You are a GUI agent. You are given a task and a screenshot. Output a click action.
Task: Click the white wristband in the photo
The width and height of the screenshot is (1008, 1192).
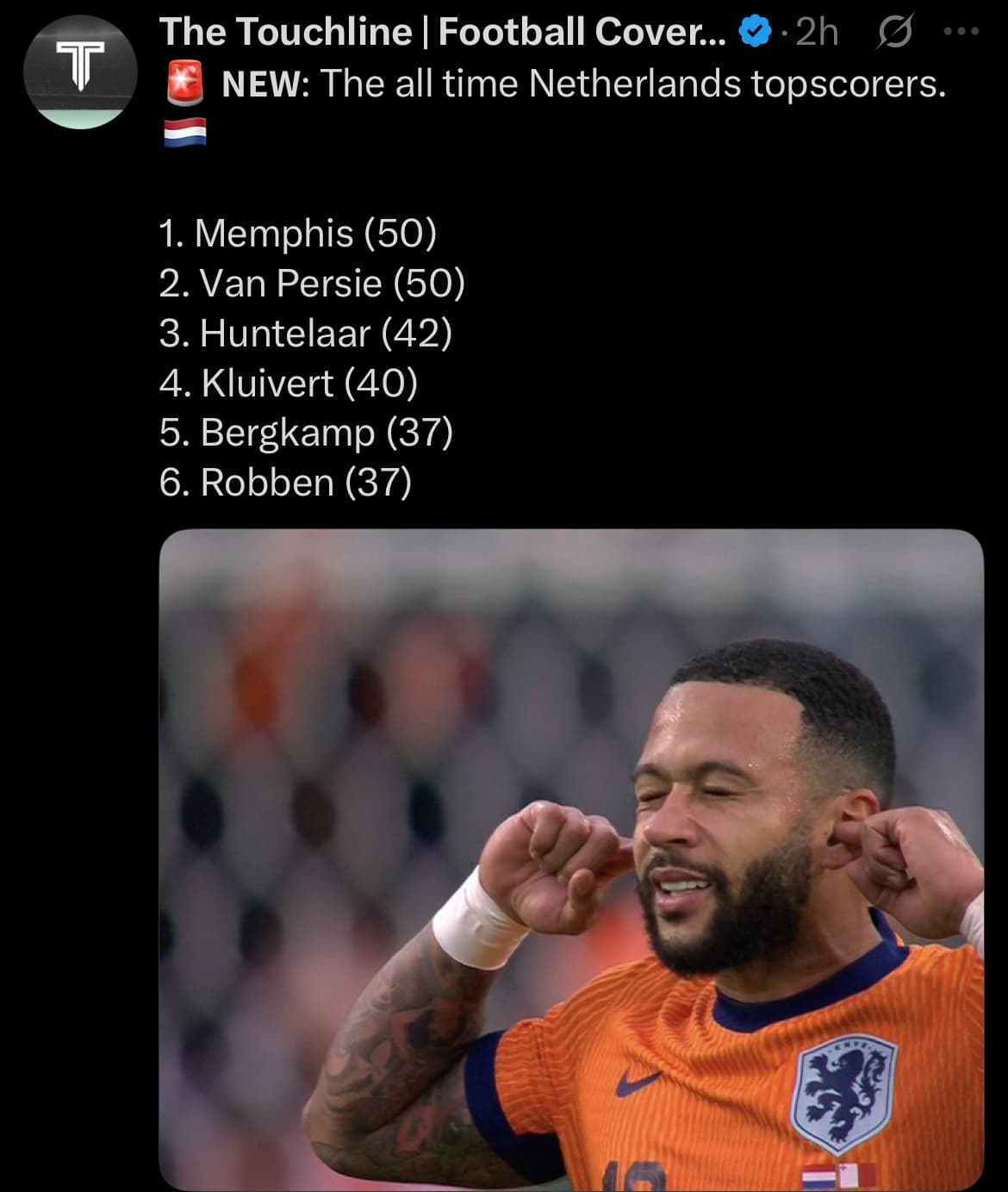pyautogui.click(x=477, y=920)
